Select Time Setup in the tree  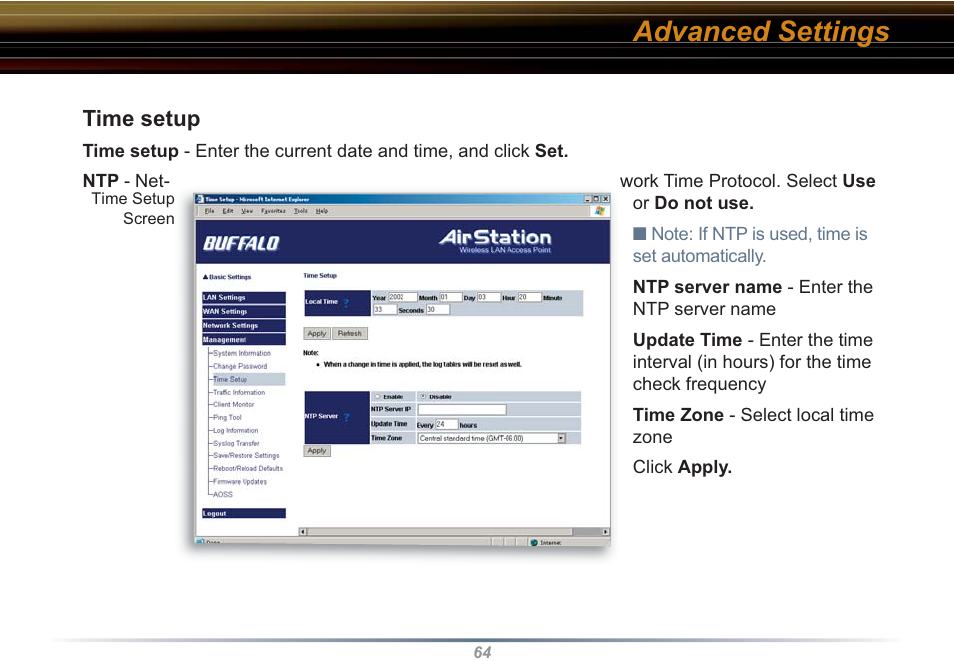230,379
